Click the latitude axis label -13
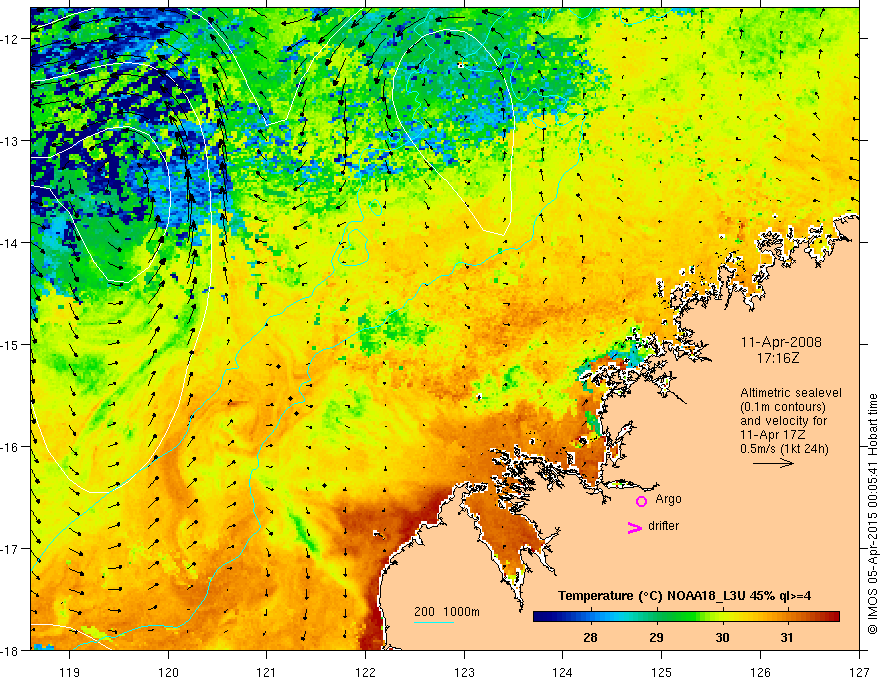Screen dimensions: 880x680 [x=12, y=141]
